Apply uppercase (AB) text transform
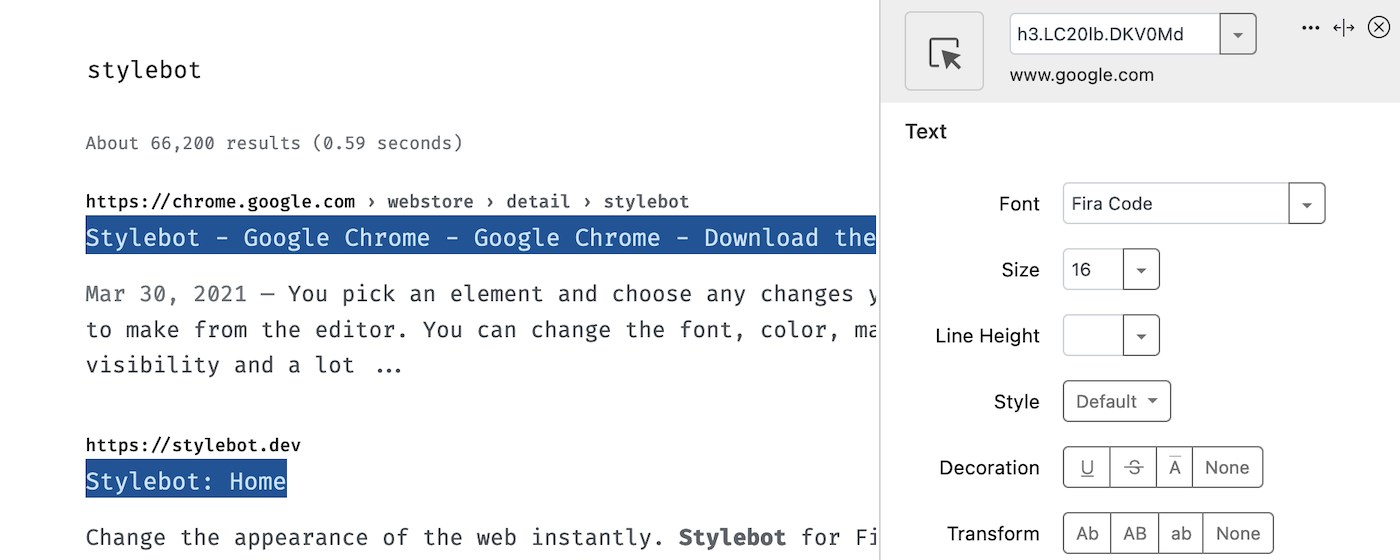1400x560 pixels. click(1135, 533)
